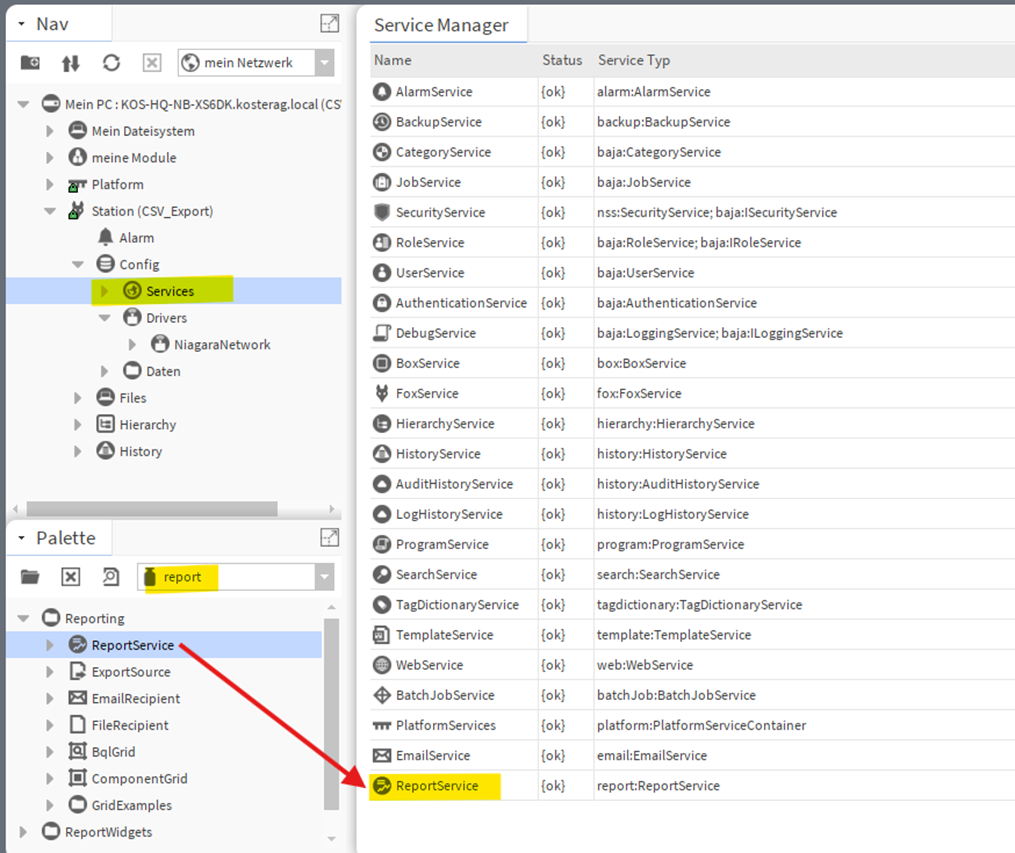Expand the NiagaraNetwork node
Screen dimensions: 1015x853
(132, 344)
